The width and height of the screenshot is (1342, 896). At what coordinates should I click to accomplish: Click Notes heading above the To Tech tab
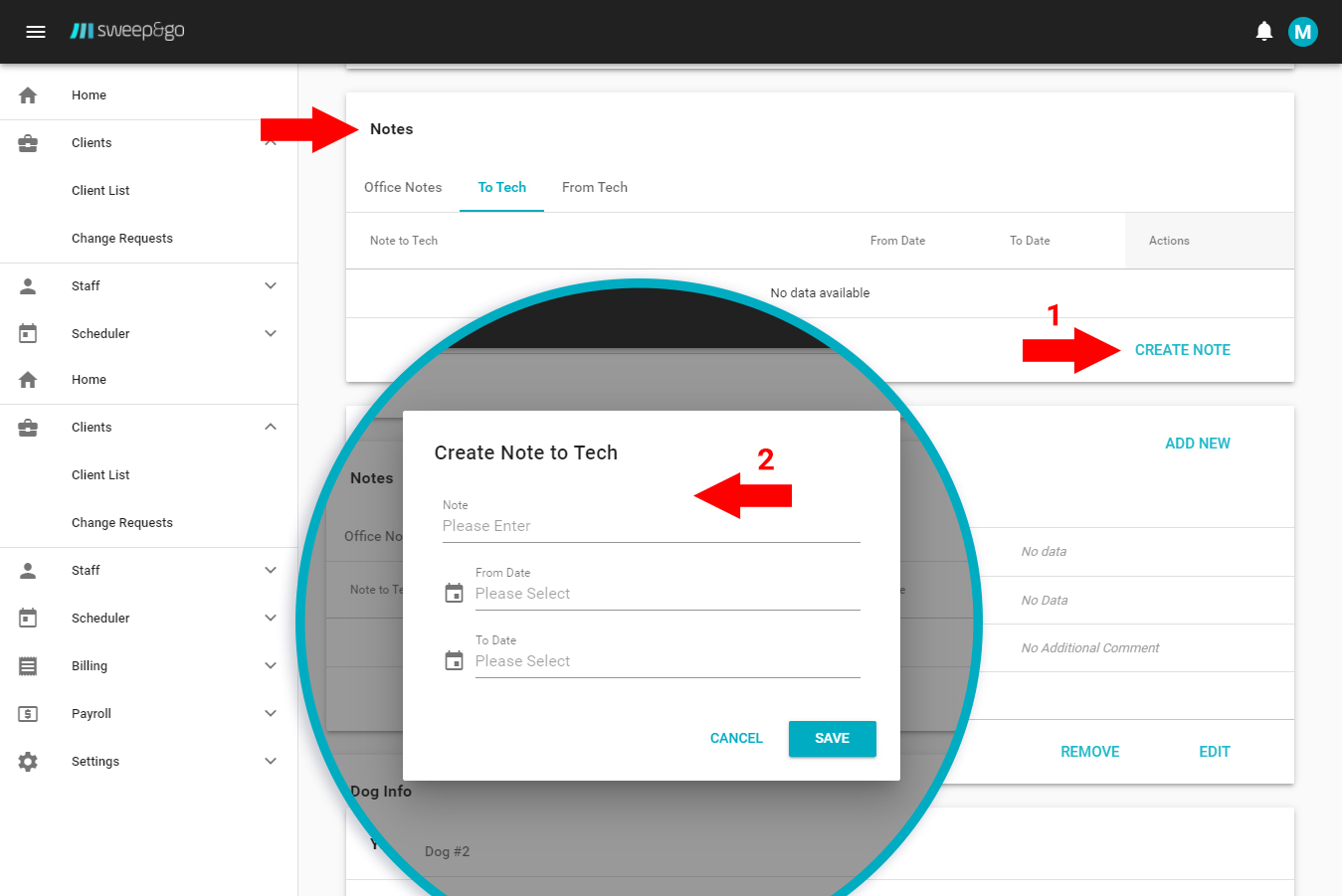tap(392, 129)
